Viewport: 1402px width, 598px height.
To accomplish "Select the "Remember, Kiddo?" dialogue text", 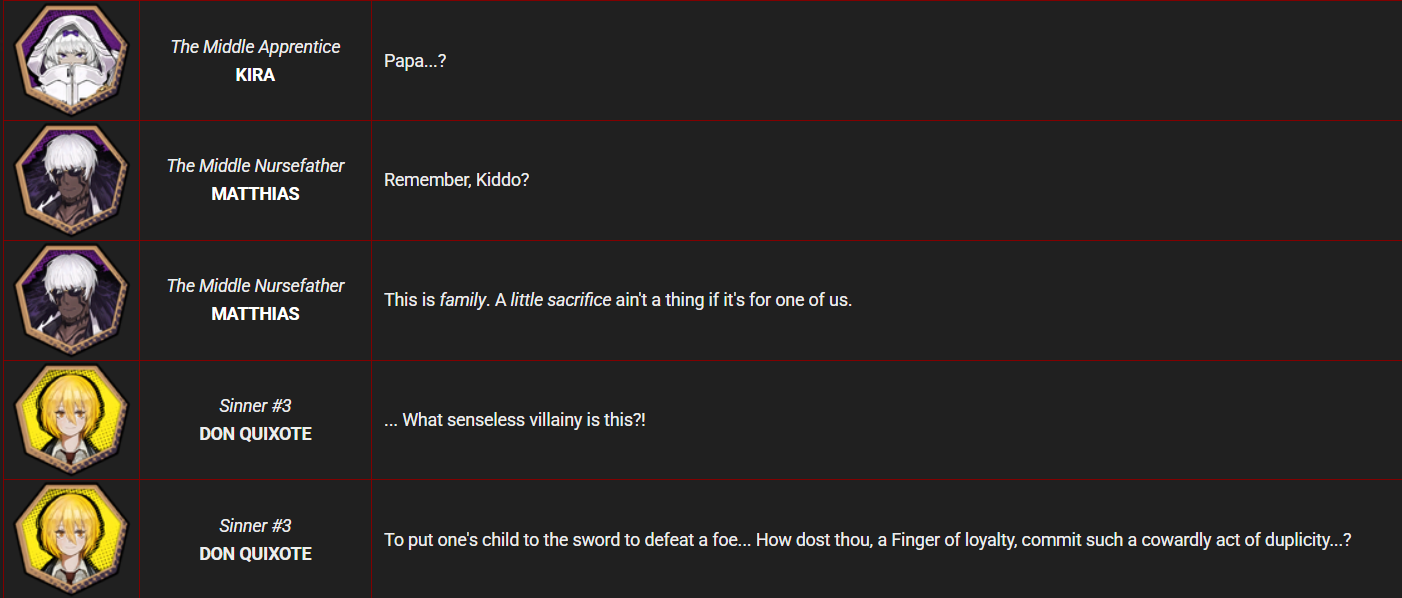I will click(456, 181).
